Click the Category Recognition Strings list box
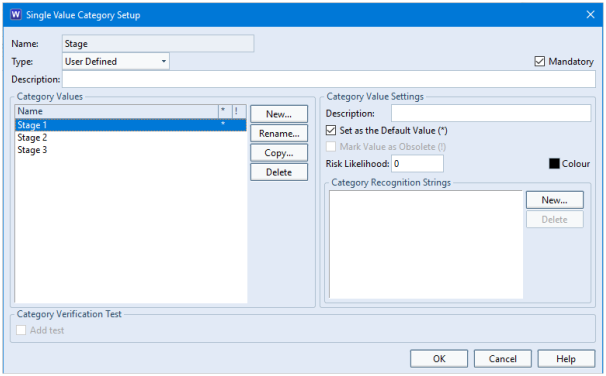 point(426,245)
